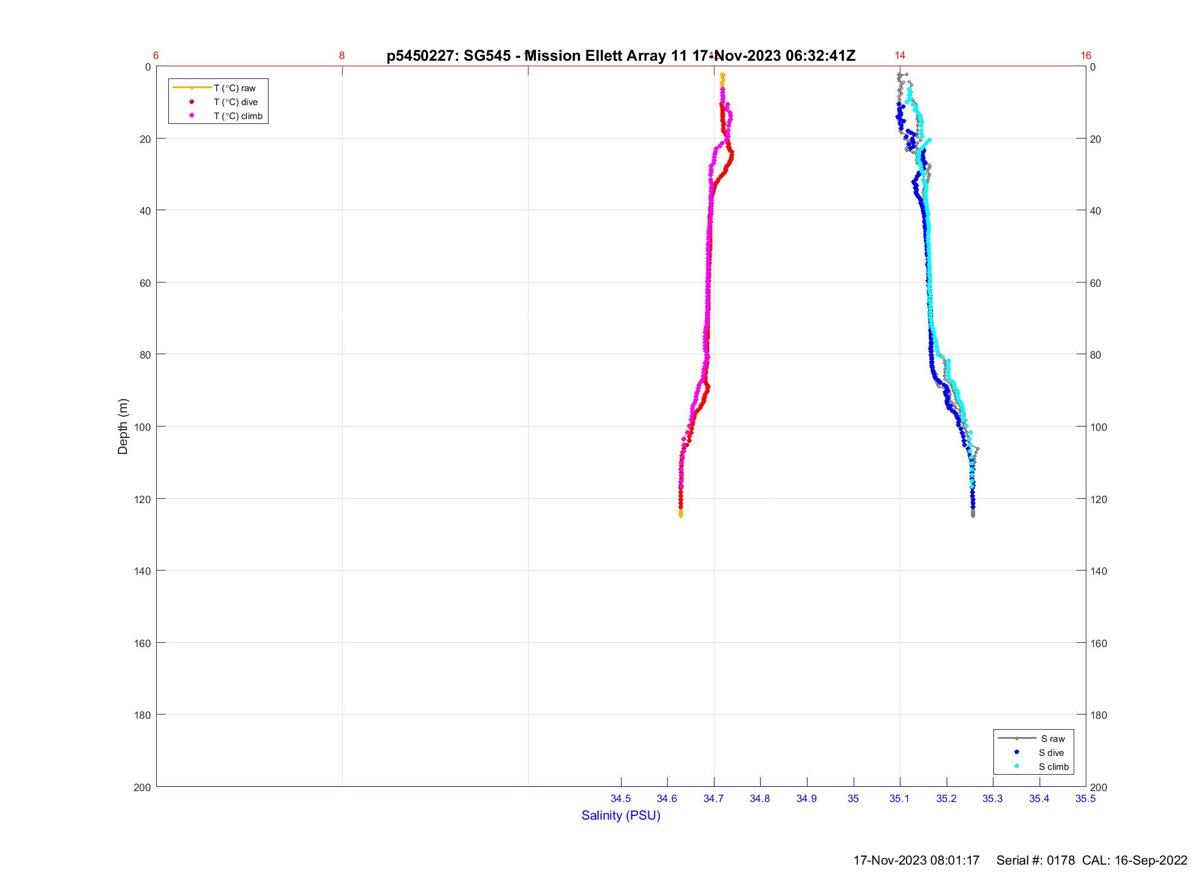Click the 200 tick on left depth axis

click(x=142, y=787)
